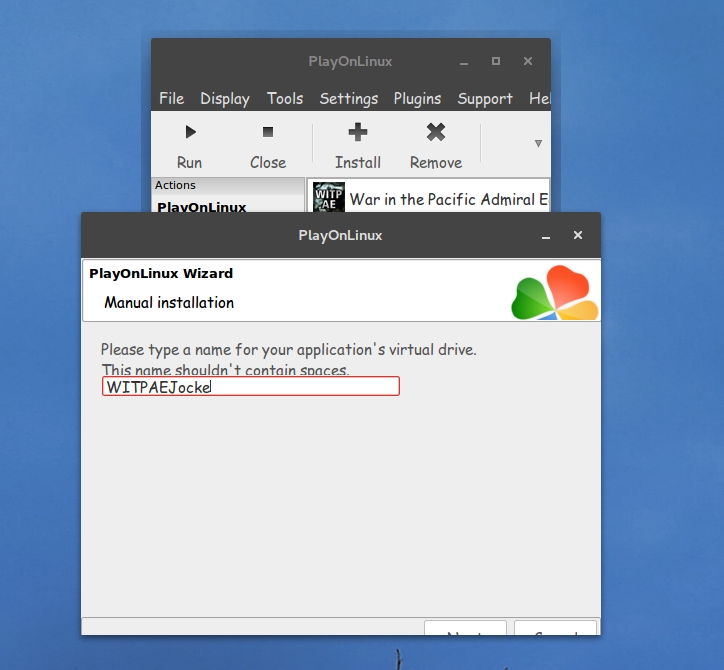724x670 pixels.
Task: Open the File menu
Action: point(171,98)
